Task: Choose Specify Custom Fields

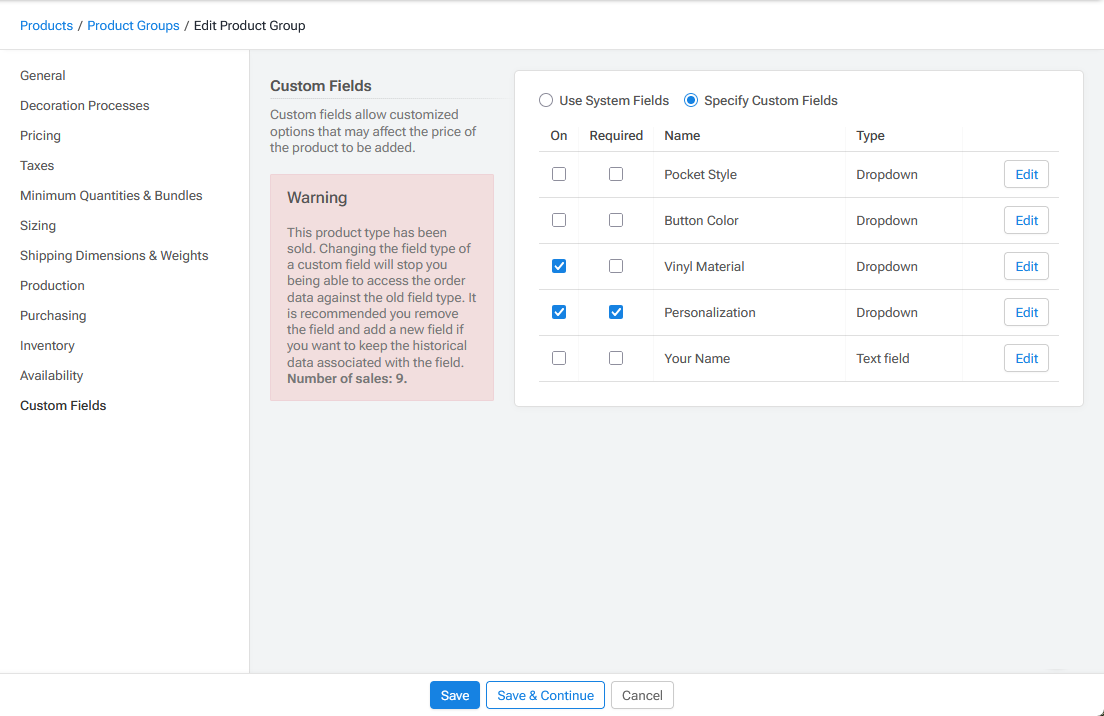Action: click(x=690, y=100)
